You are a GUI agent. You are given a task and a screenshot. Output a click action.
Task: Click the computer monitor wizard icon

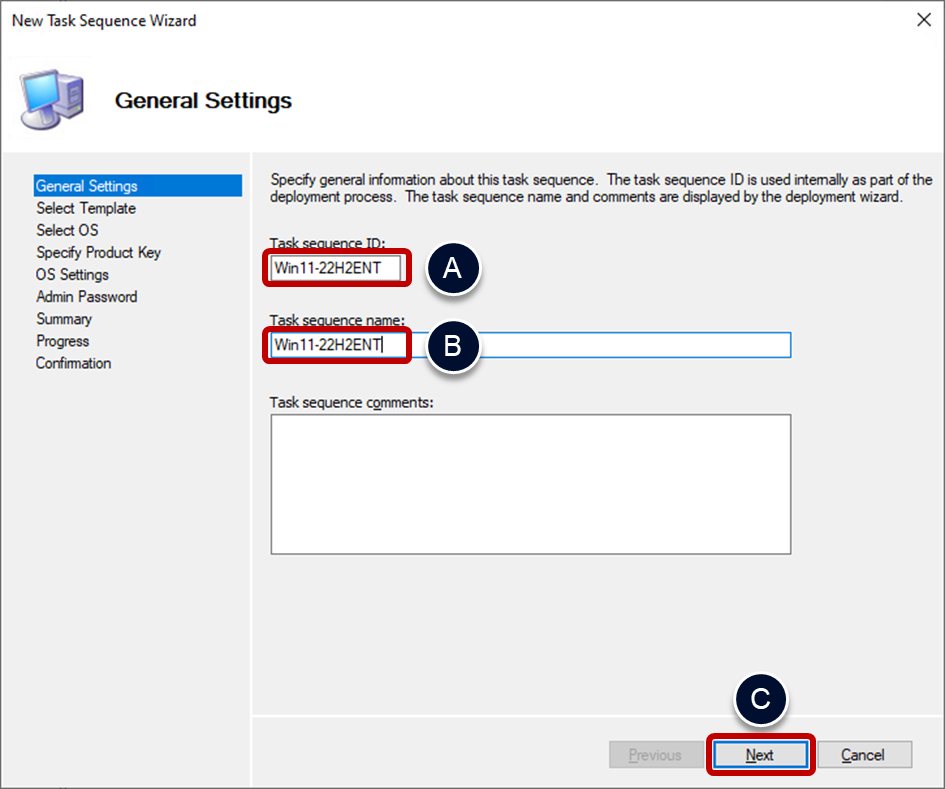(x=51, y=96)
